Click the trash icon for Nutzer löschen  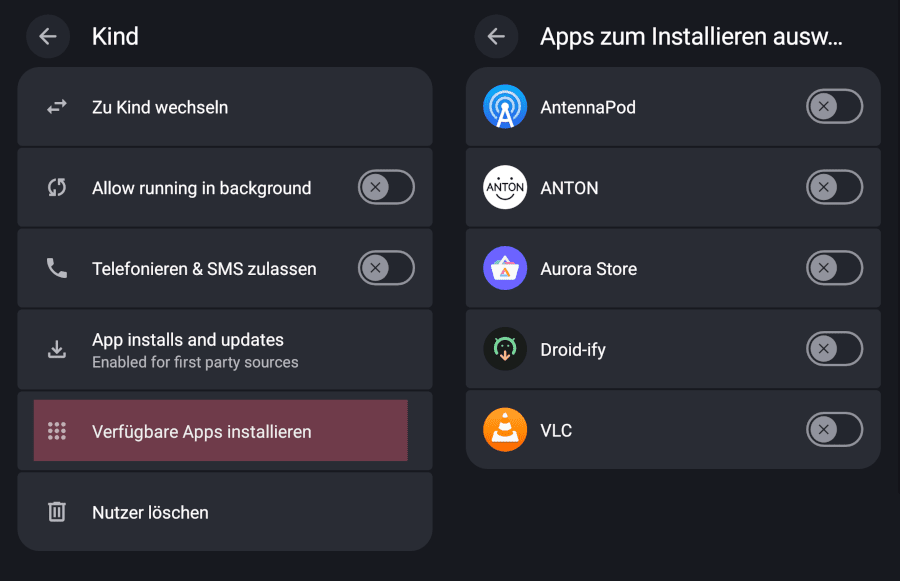[x=57, y=512]
